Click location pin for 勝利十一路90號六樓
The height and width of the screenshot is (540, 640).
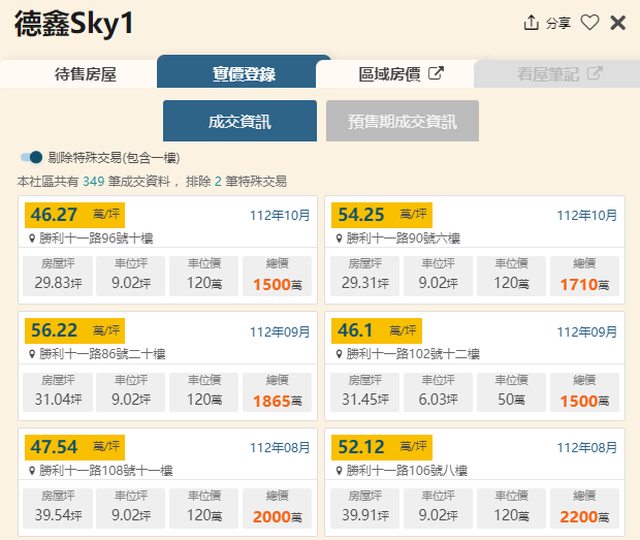pyautogui.click(x=340, y=239)
